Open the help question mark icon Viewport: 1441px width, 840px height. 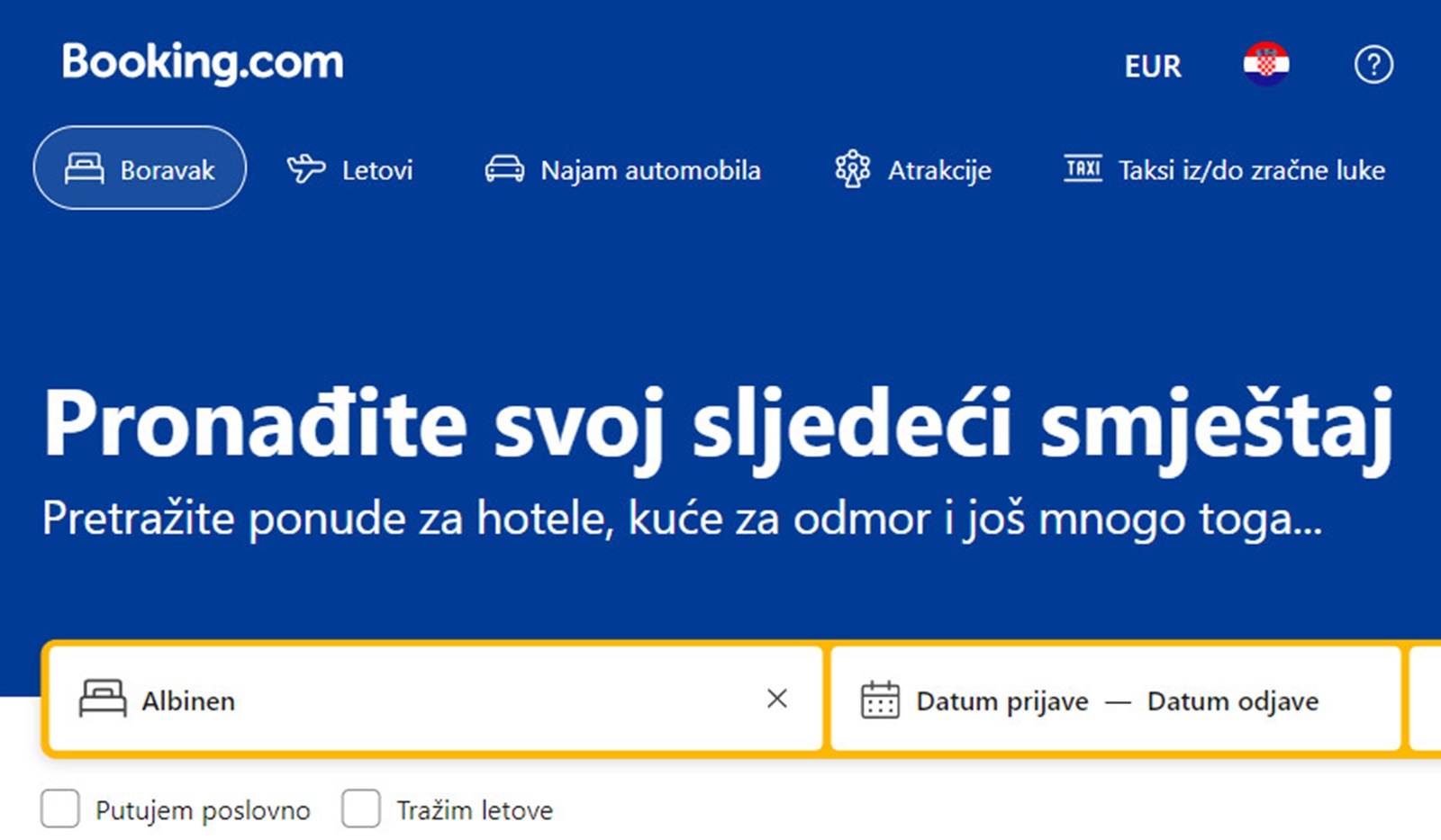(1373, 65)
